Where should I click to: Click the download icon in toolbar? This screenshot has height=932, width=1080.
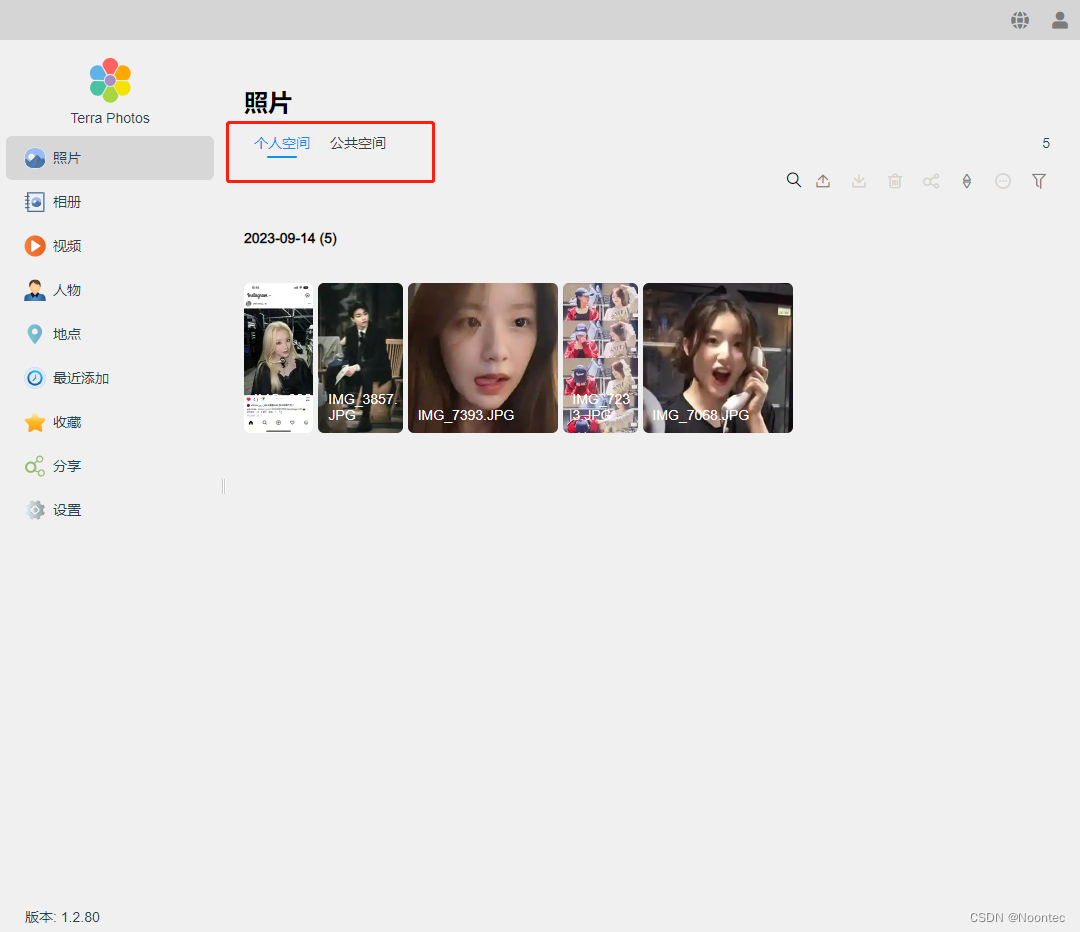click(x=859, y=181)
